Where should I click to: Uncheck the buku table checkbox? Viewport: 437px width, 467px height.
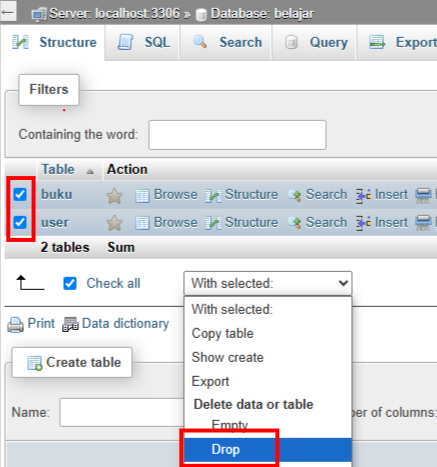(x=20, y=194)
